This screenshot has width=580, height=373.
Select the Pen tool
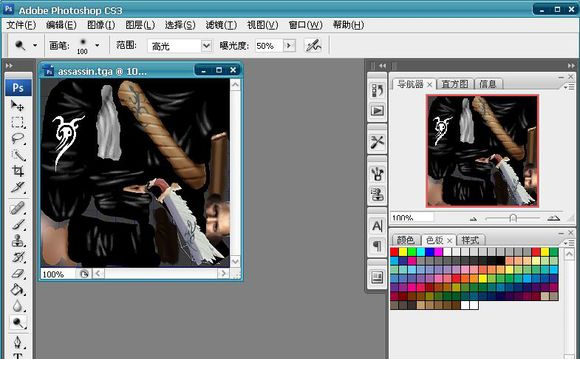(x=17, y=341)
